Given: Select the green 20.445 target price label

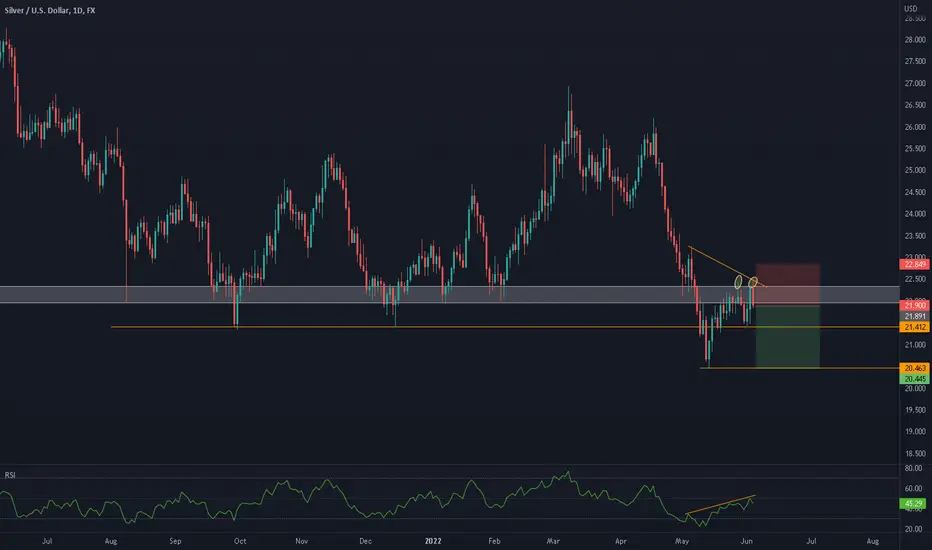Looking at the screenshot, I should 914,379.
